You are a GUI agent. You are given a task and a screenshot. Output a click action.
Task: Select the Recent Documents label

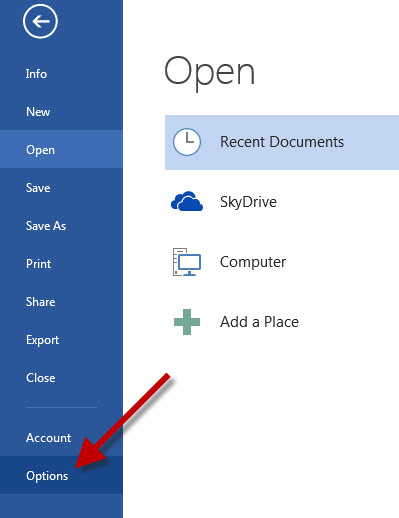282,142
